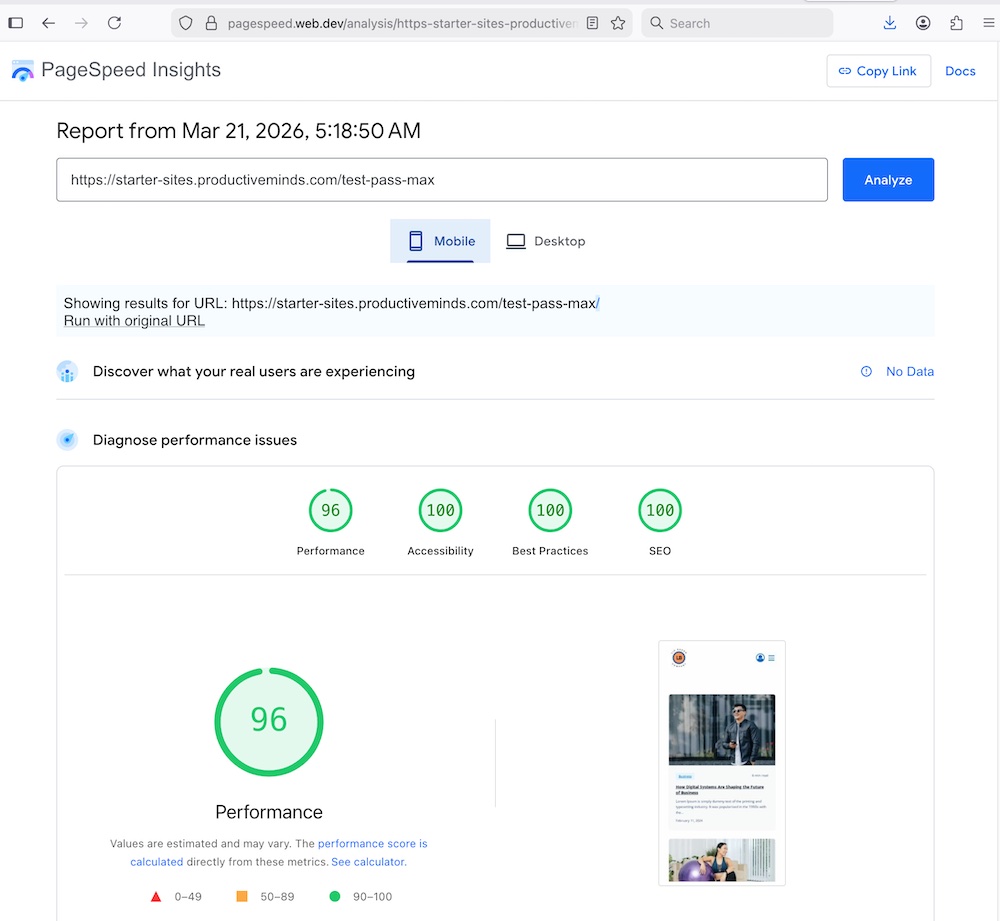This screenshot has width=1000, height=921.
Task: Click the PageSpeed Insights logo
Action: tap(22, 70)
